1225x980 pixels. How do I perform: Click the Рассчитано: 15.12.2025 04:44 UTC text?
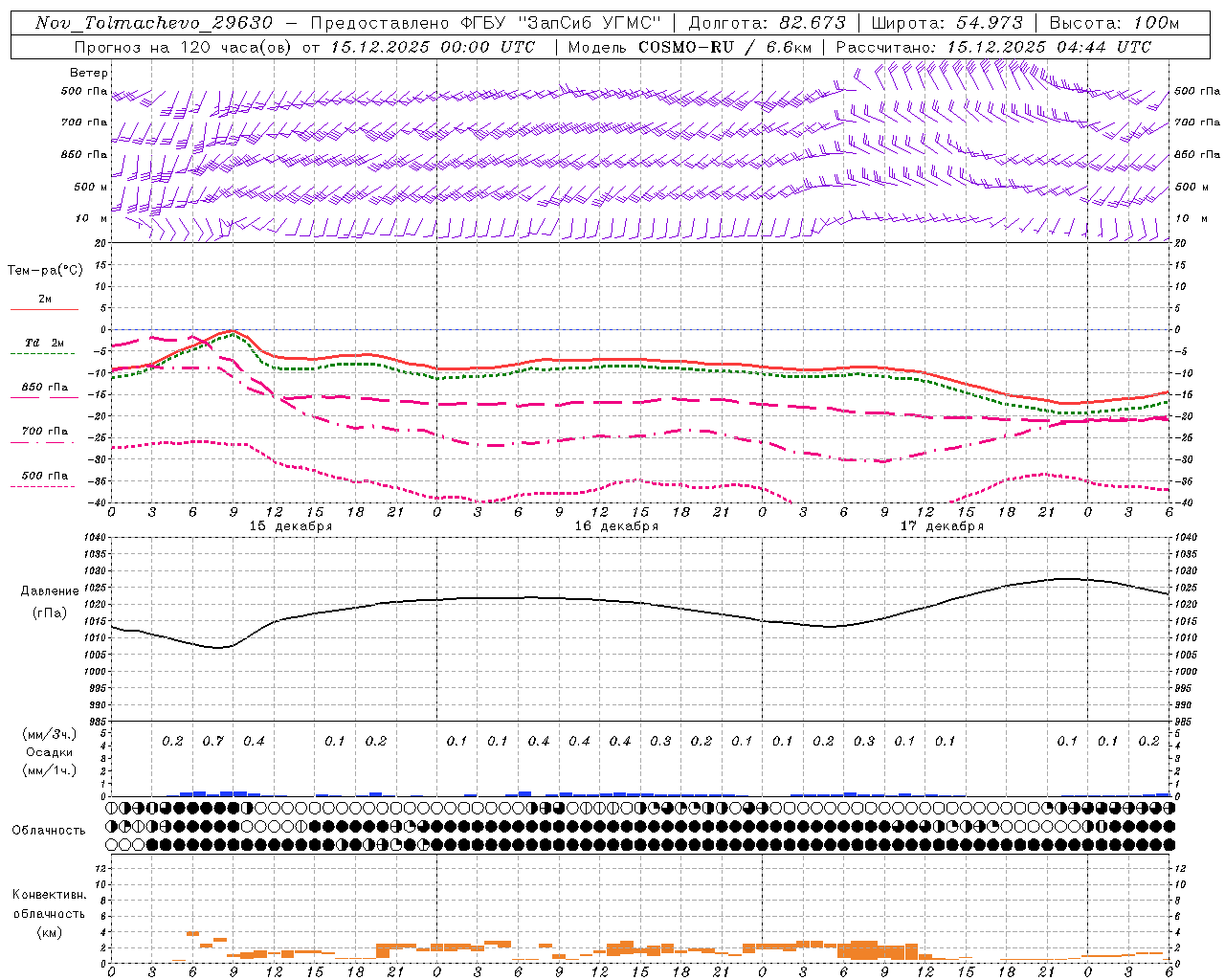point(994,47)
